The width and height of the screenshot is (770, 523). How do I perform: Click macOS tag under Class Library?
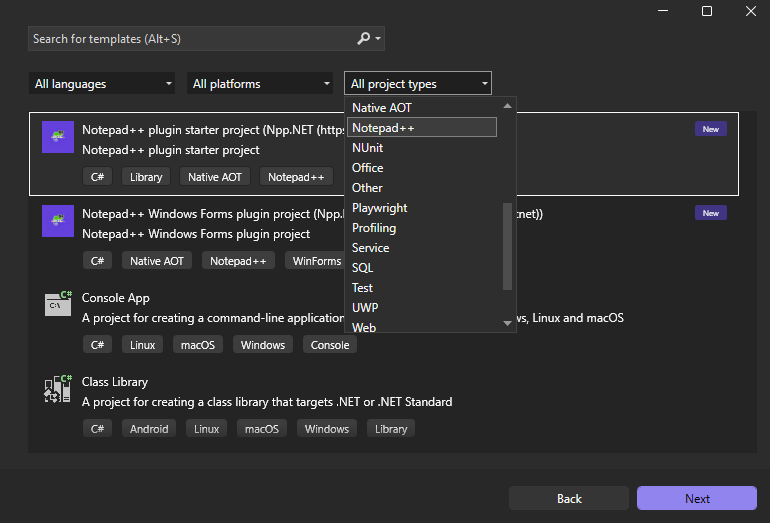(x=262, y=429)
